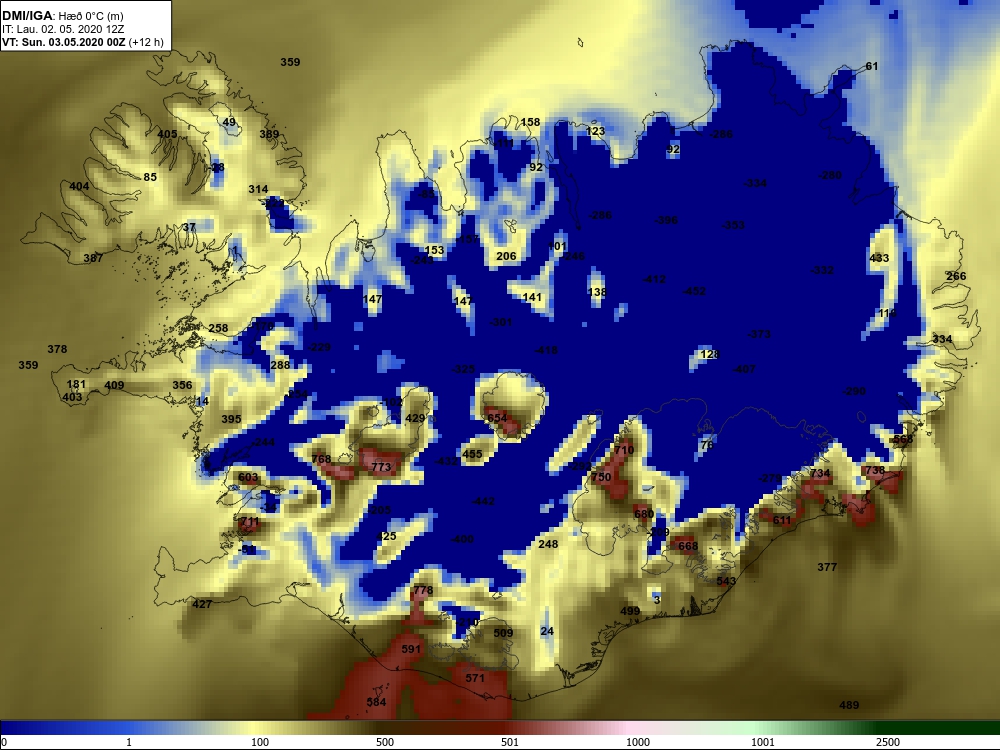The width and height of the screenshot is (1000, 750).
Task: Click the map value "773"
Action: (x=381, y=467)
